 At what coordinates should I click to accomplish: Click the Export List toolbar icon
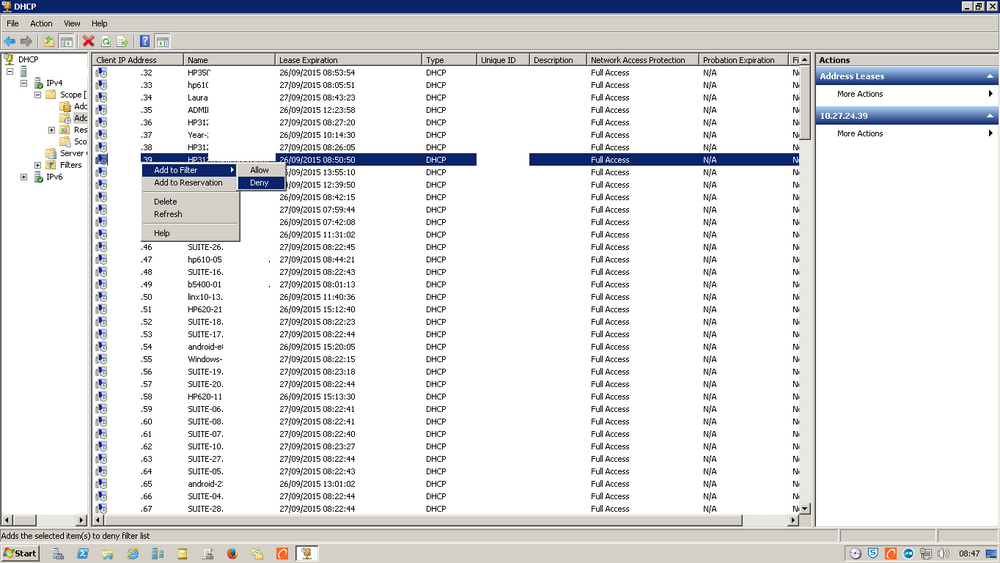(122, 41)
